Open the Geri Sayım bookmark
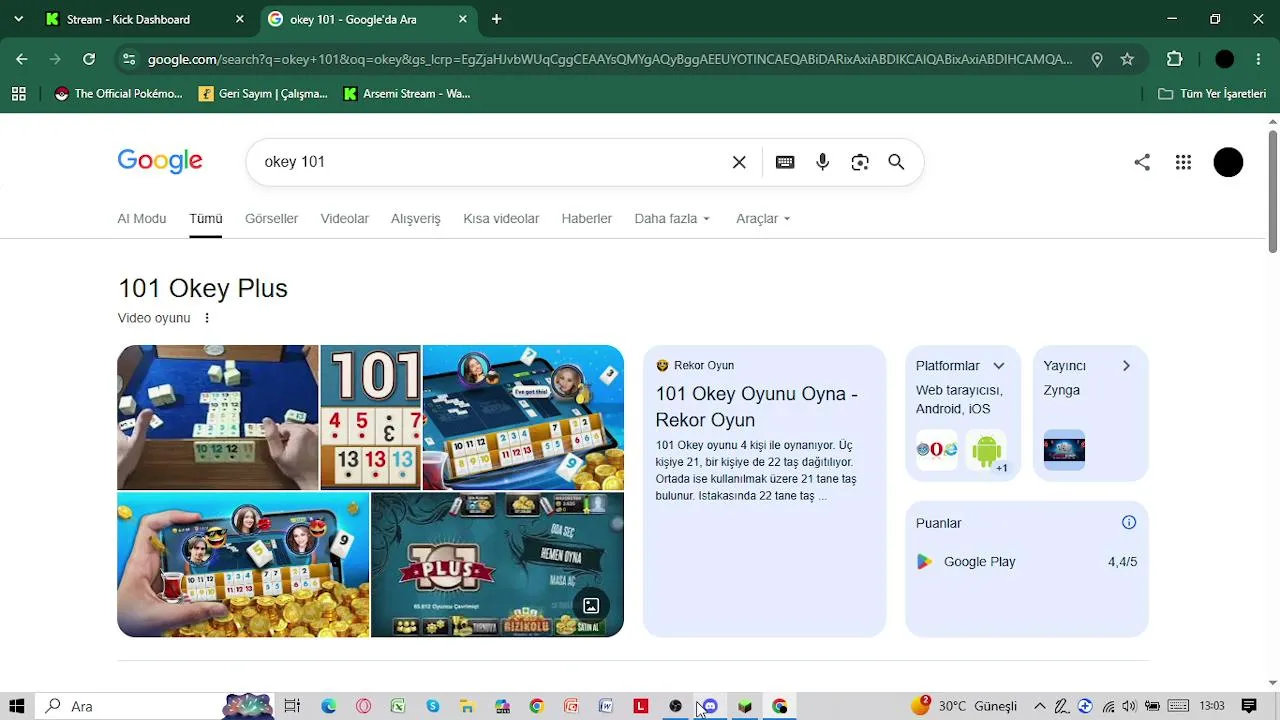 264,94
